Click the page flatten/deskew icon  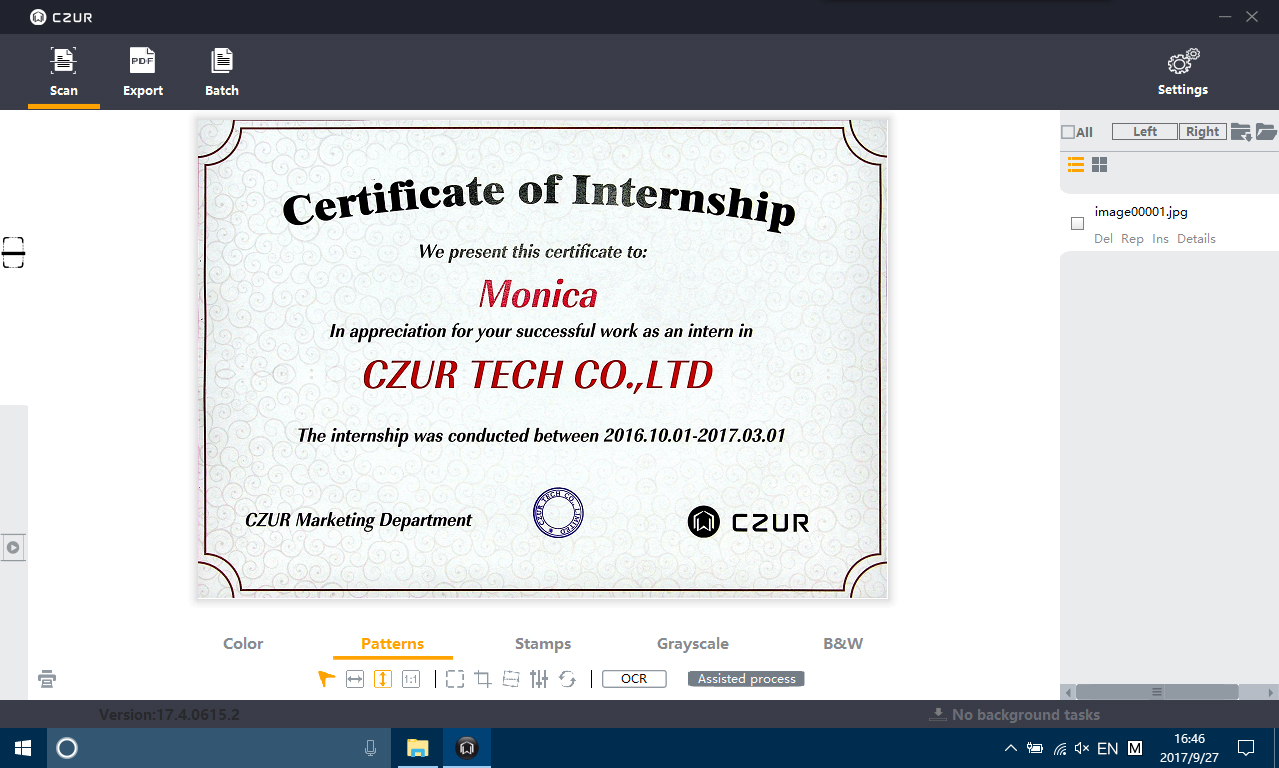click(511, 679)
